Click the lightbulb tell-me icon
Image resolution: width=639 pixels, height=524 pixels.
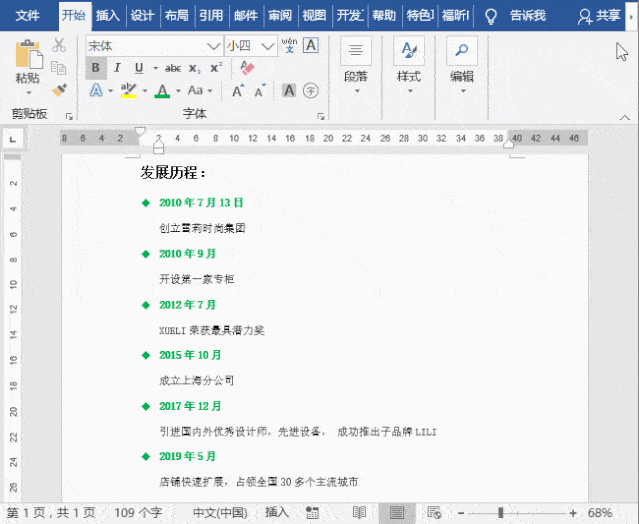(491, 16)
